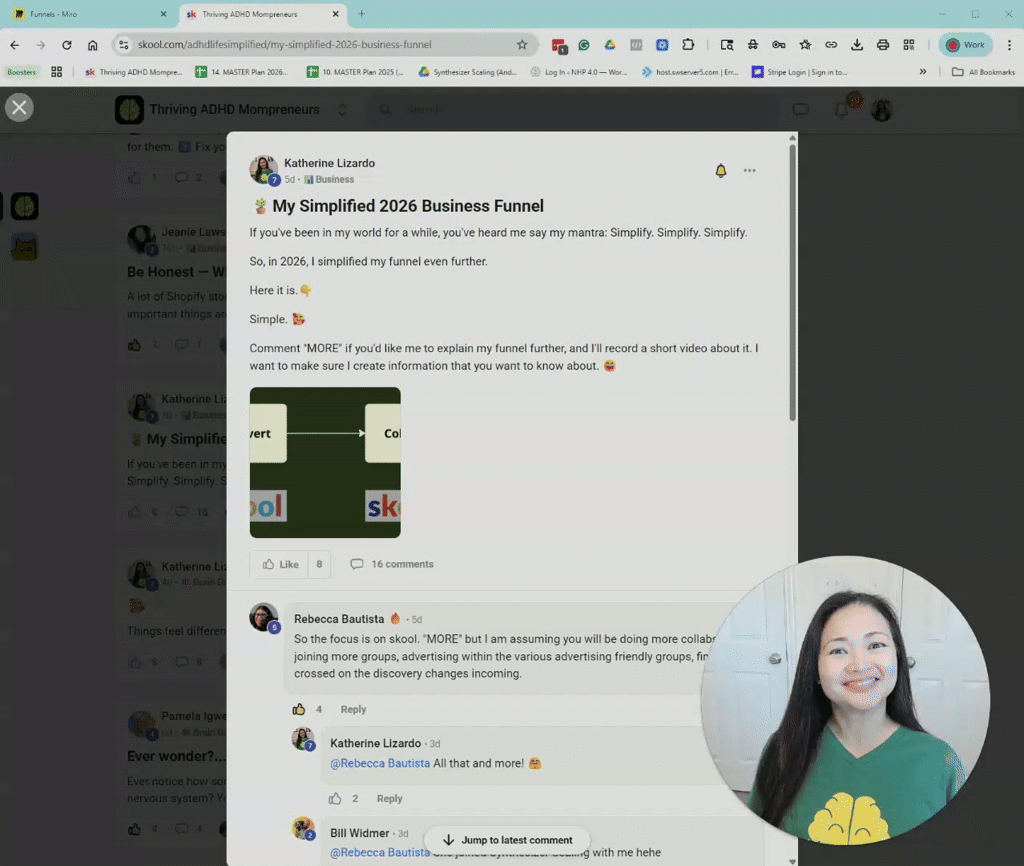The image size is (1024, 866).
Task: Close the post overlay with X button
Action: tap(19, 108)
